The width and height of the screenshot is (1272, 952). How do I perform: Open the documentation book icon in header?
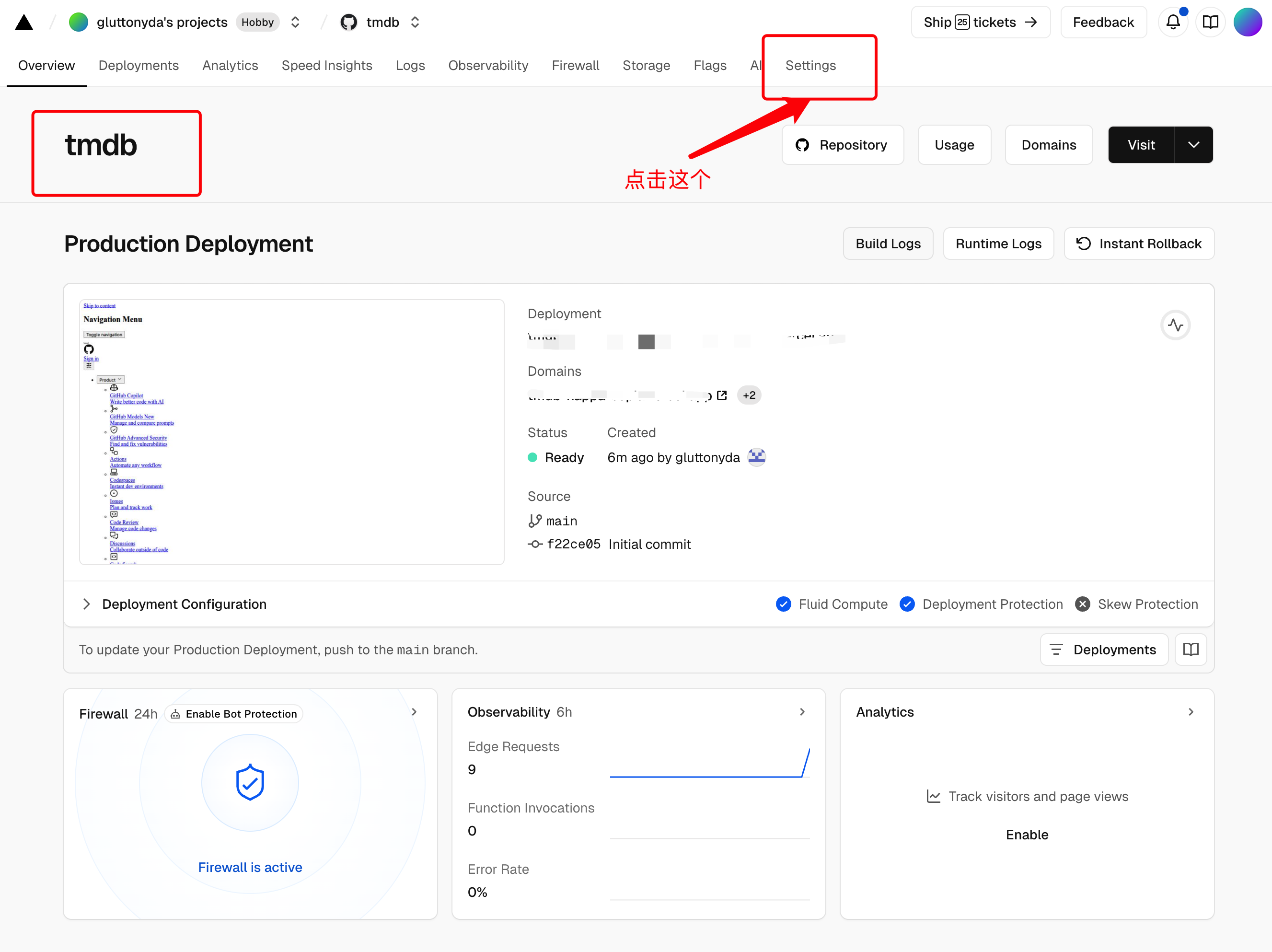pos(1211,23)
